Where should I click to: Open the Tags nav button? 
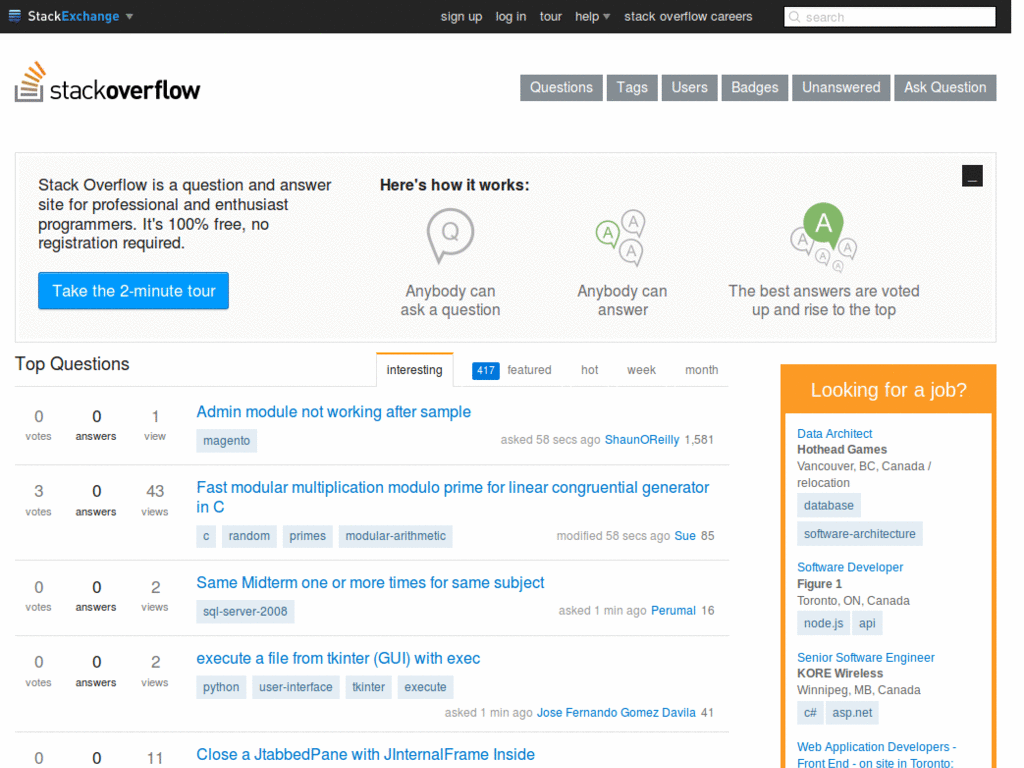[x=632, y=88]
